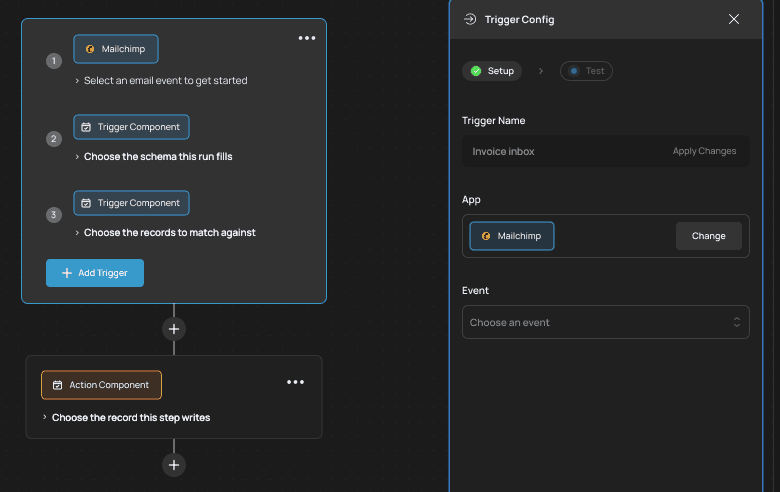Click the up-down arrows on Event dropdown

coord(737,322)
